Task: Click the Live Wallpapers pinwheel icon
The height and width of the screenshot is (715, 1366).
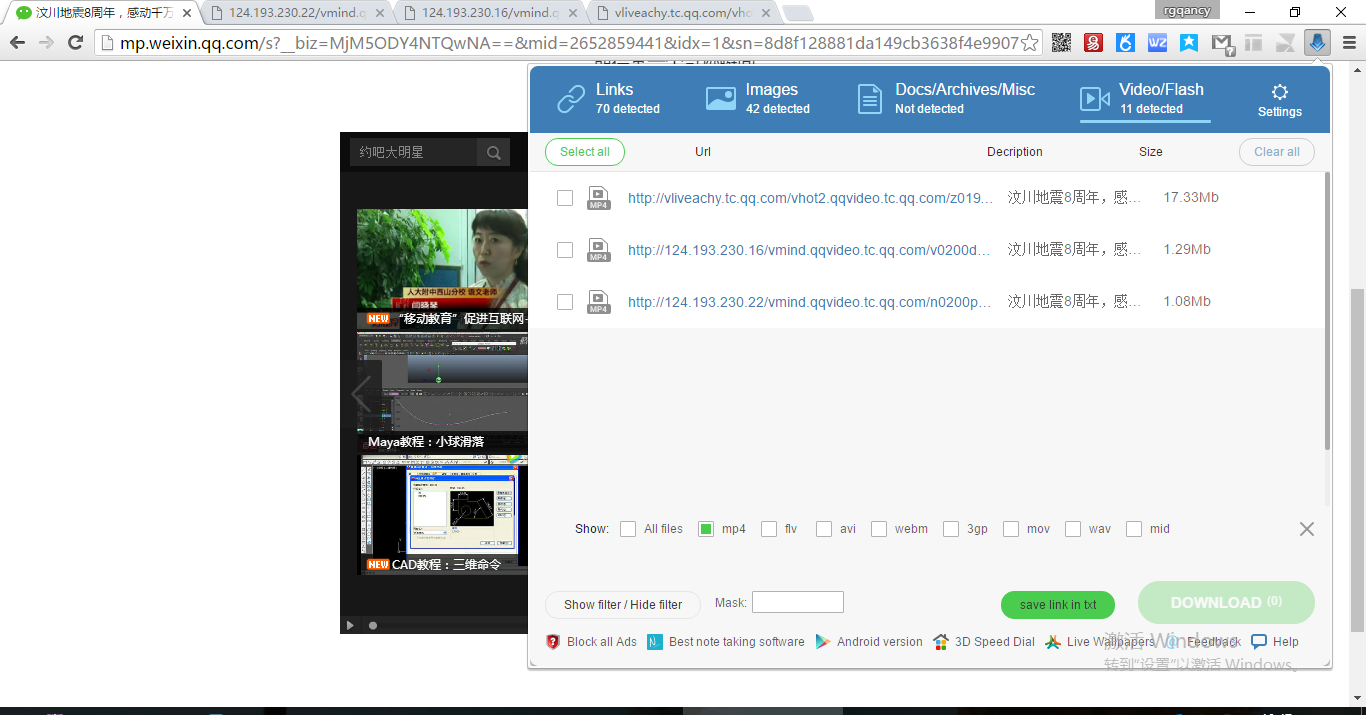Action: pyautogui.click(x=1053, y=642)
